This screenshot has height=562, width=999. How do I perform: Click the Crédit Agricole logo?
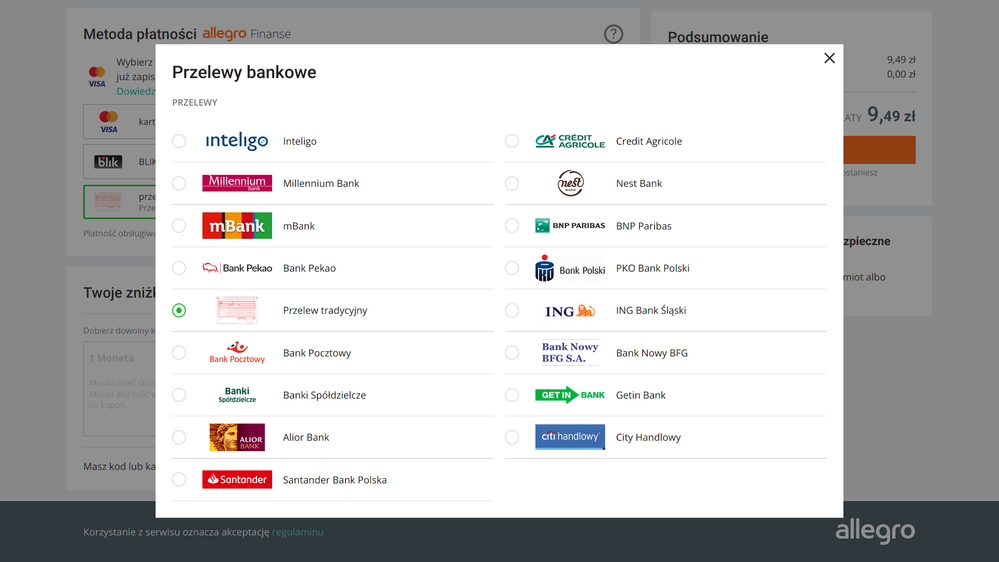coord(570,141)
